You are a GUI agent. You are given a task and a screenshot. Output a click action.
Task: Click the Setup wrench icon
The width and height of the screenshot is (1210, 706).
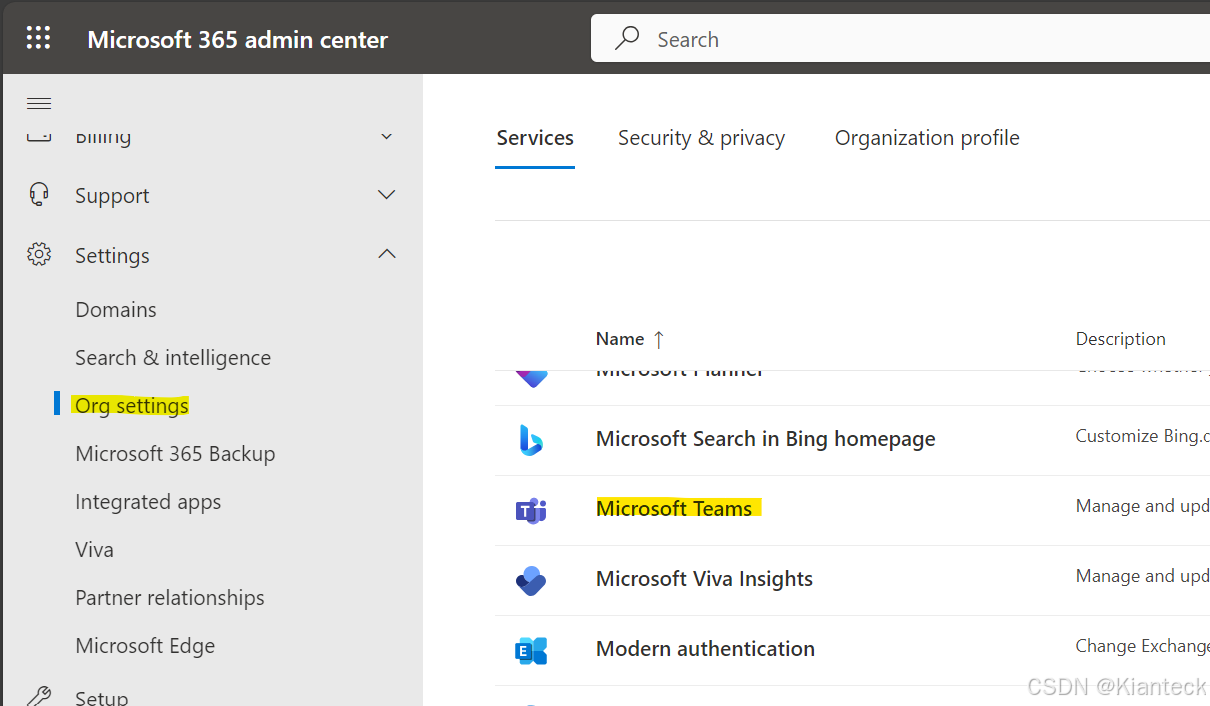39,696
